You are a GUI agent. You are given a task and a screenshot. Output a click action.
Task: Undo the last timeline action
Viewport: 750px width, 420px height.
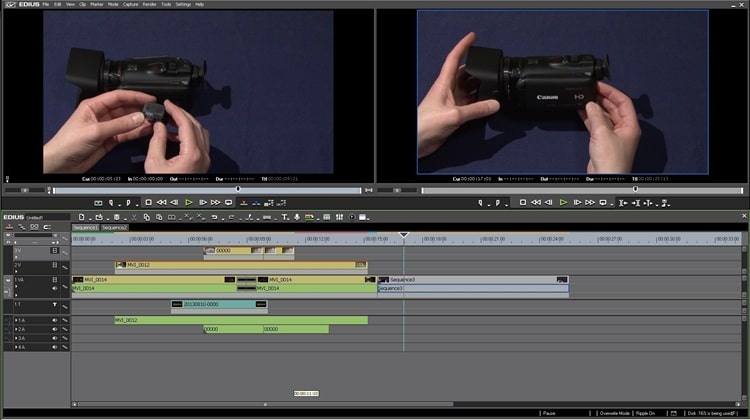214,217
